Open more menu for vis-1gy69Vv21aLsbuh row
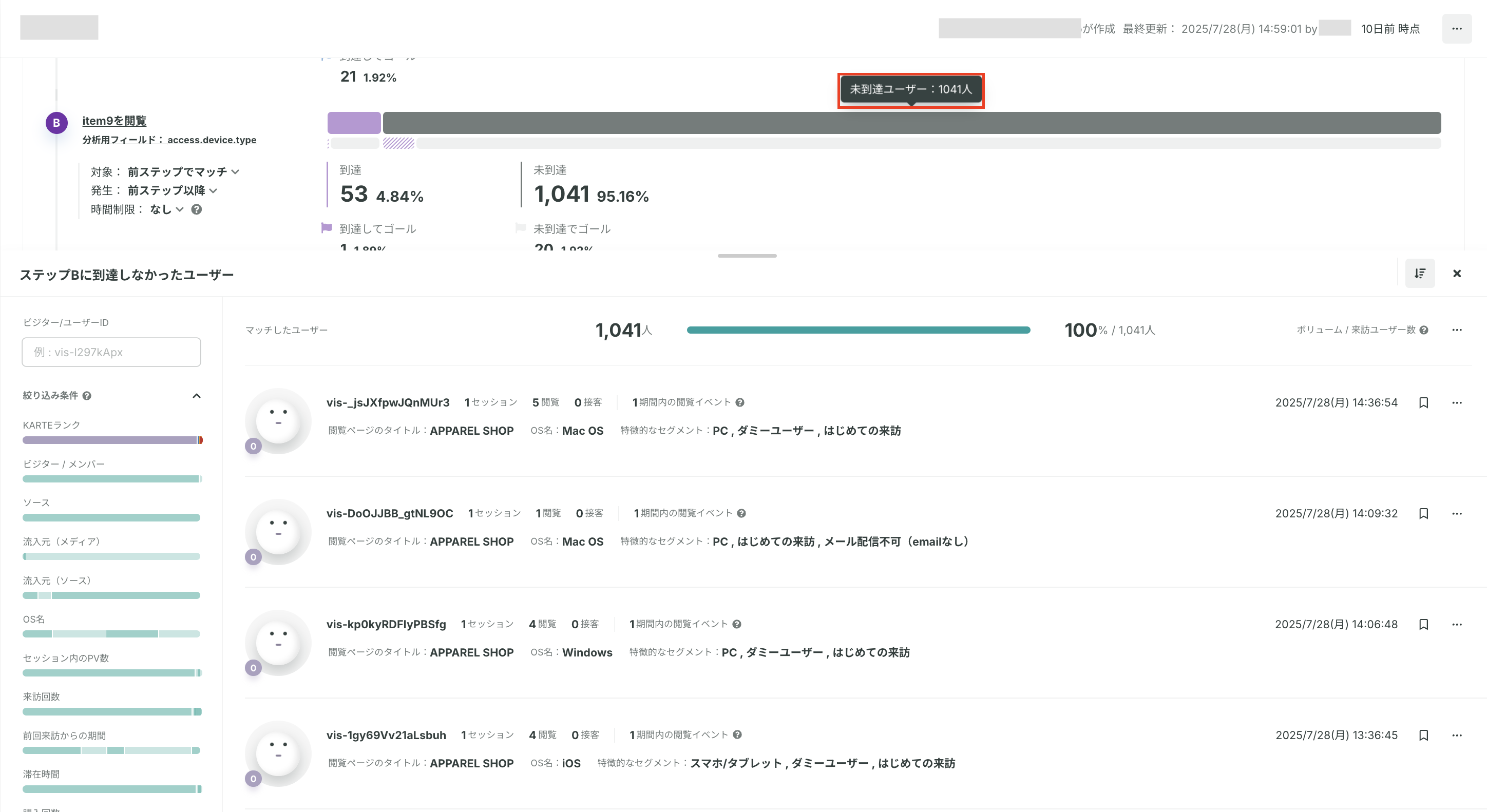The height and width of the screenshot is (812, 1487). pos(1456,735)
